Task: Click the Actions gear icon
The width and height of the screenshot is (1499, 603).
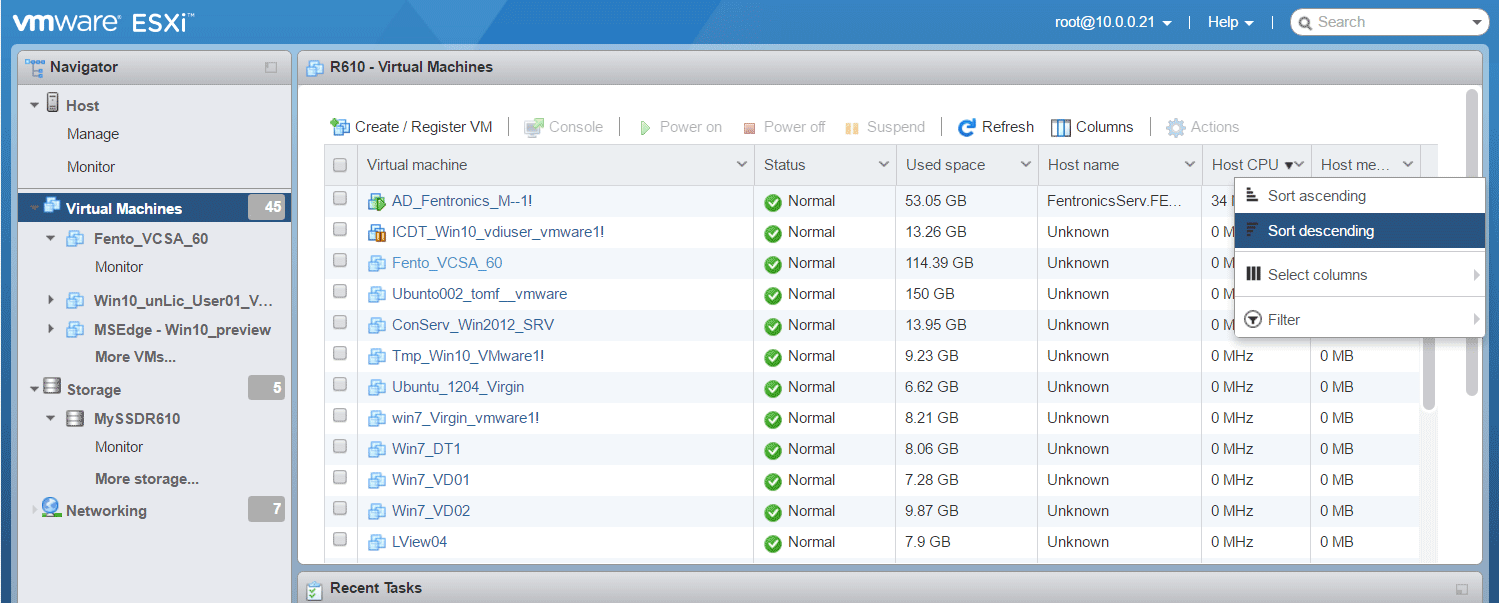Action: point(1176,128)
